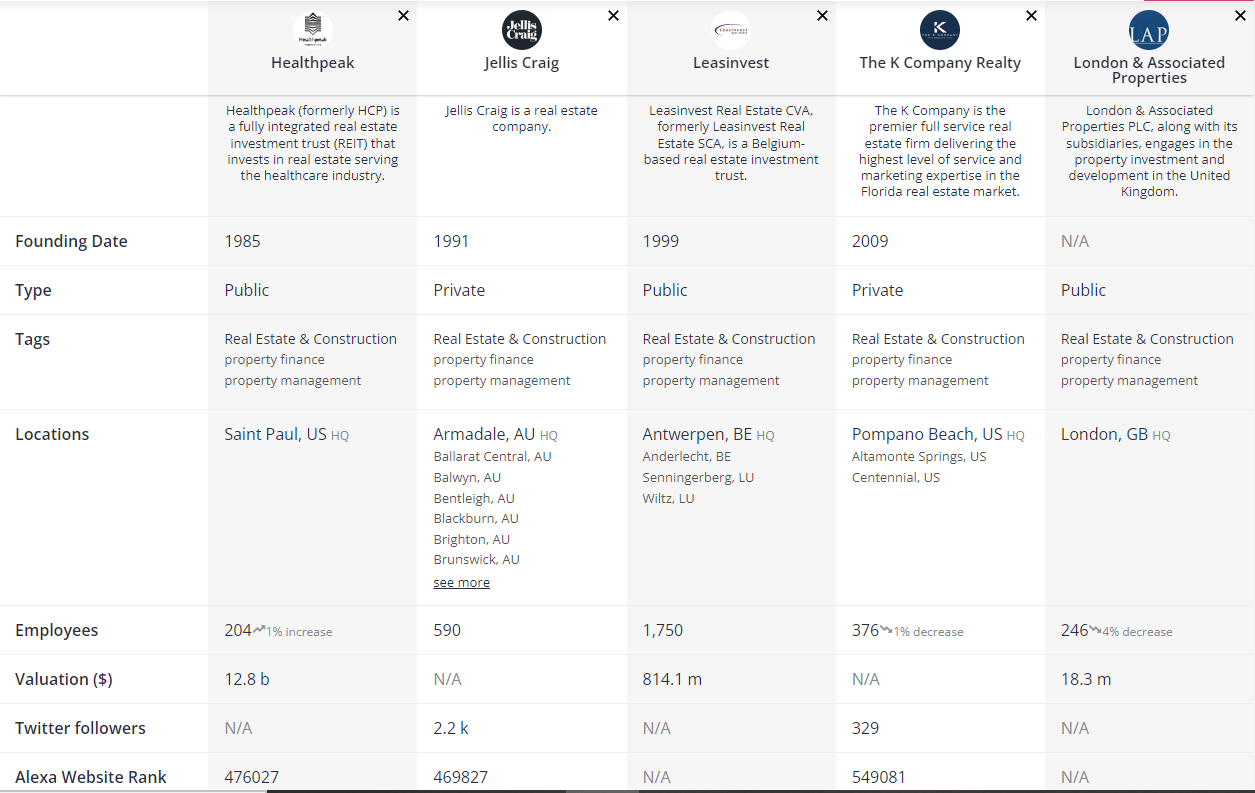
Task: Select Healthpeak valuation of 12.8 b
Action: coord(247,679)
